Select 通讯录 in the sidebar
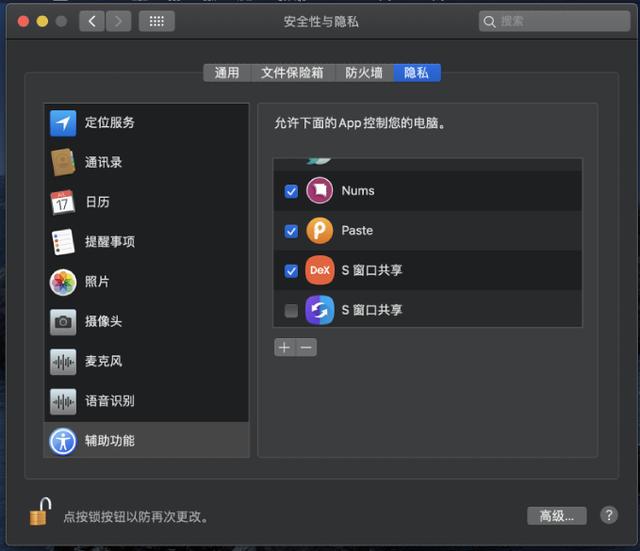 (147, 162)
